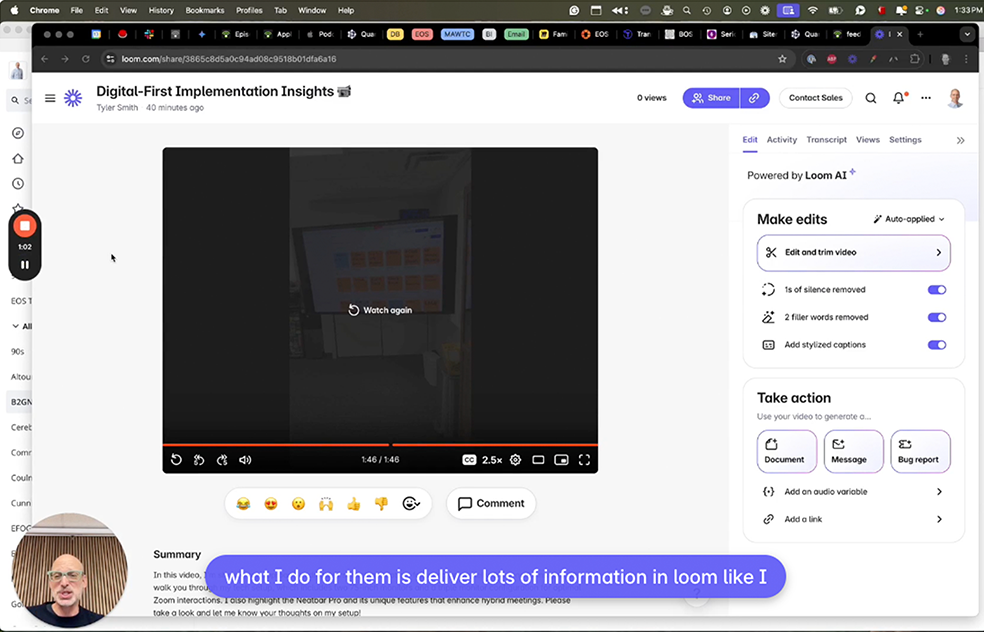
Task: Click the video progress bar
Action: click(380, 444)
